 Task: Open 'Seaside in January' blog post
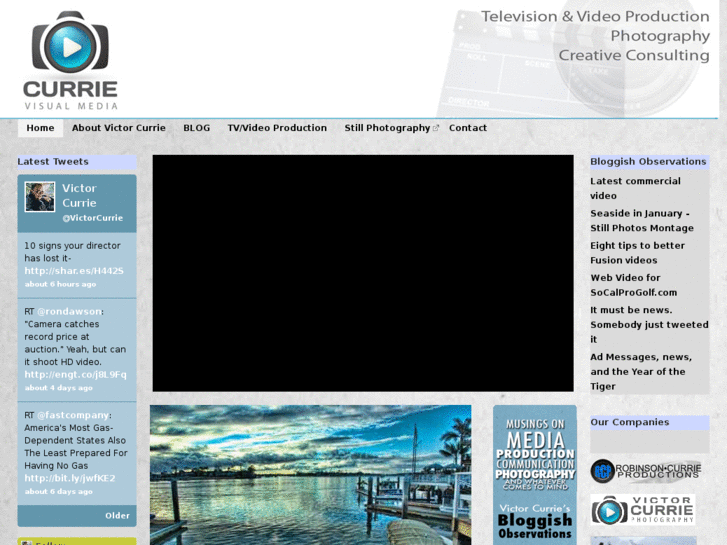tap(642, 221)
